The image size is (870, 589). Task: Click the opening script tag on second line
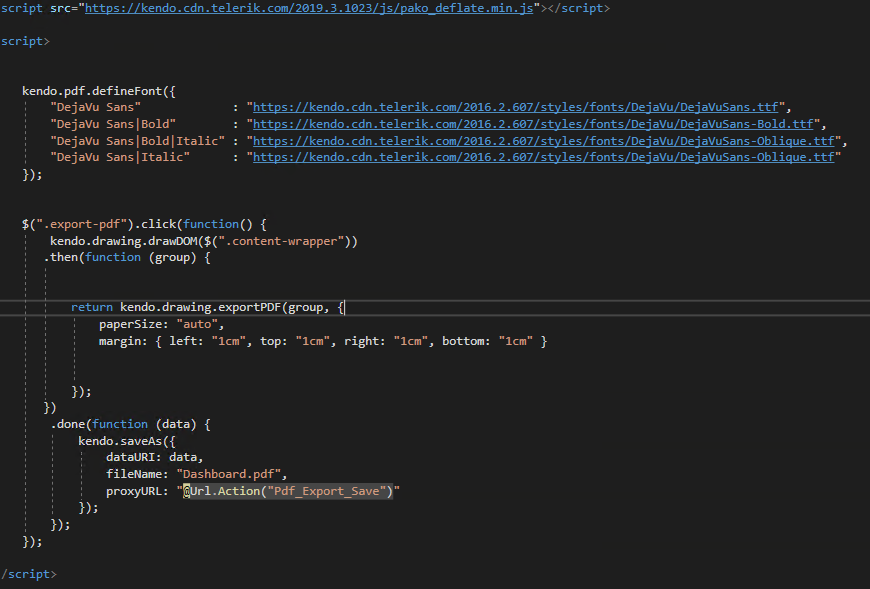[25, 41]
